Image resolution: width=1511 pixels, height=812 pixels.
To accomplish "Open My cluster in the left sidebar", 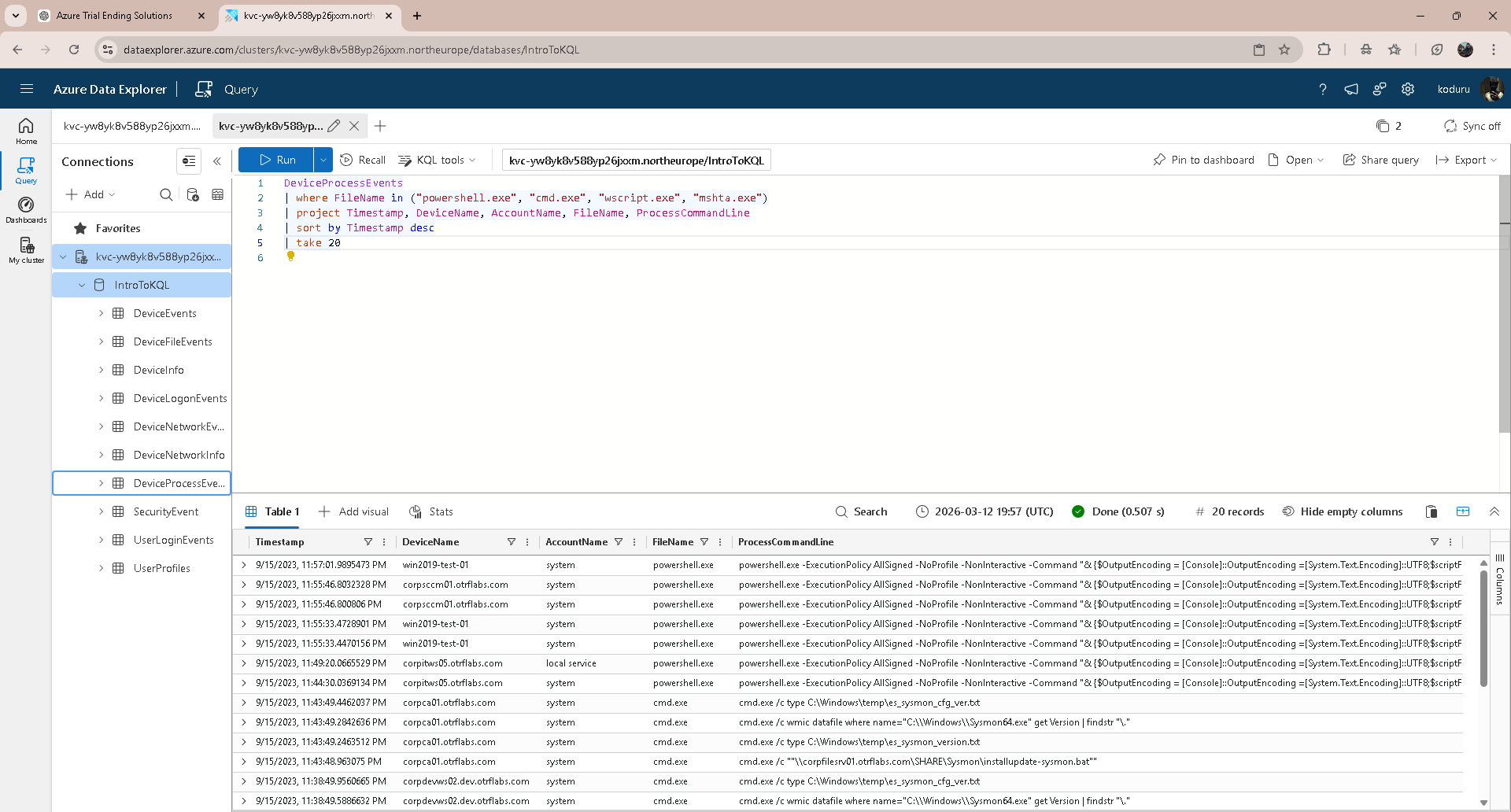I will 26,250.
